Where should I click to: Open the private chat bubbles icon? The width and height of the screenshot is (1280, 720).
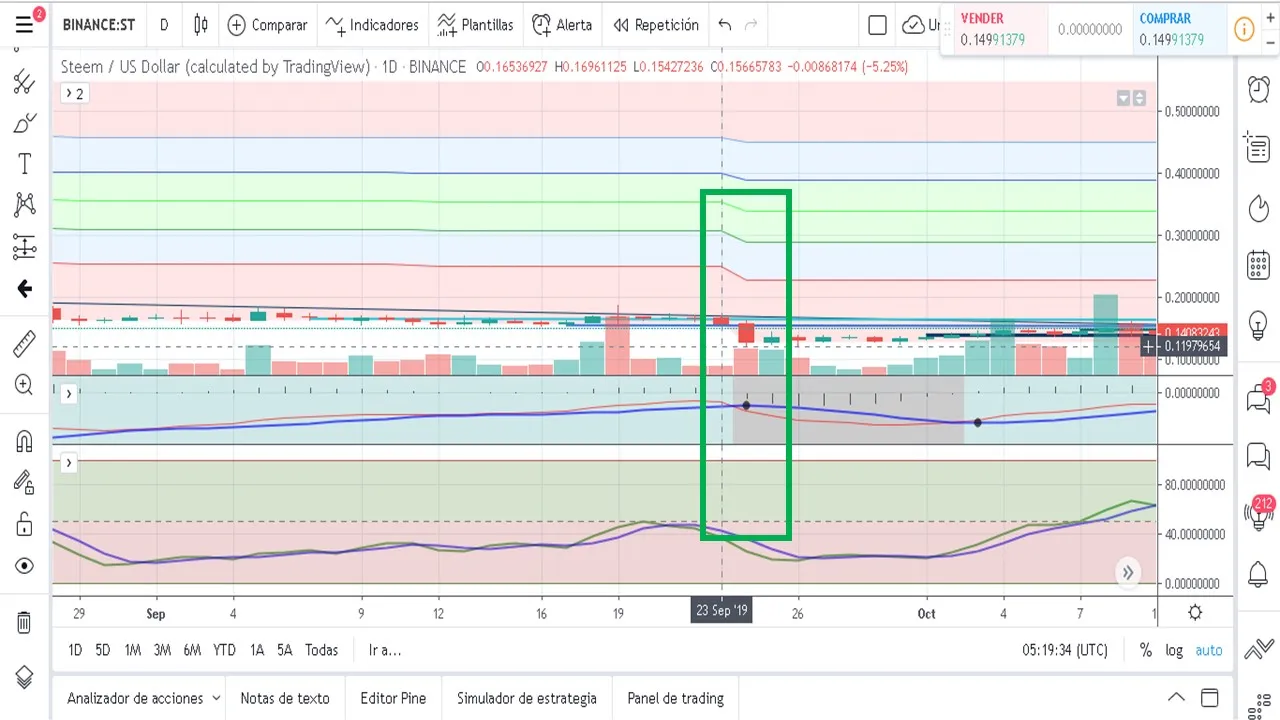click(1259, 456)
